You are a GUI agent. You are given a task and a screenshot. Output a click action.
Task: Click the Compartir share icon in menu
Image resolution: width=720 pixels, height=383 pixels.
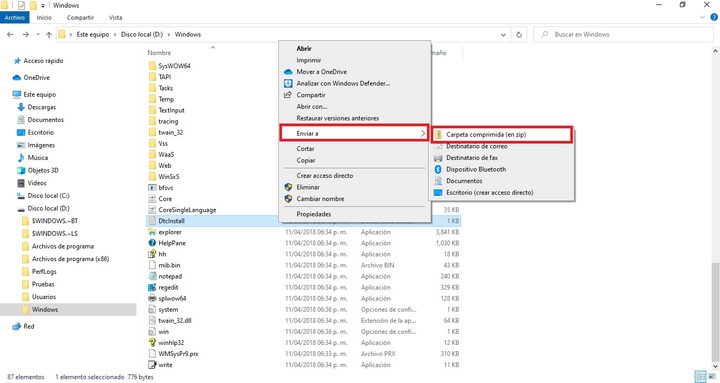288,95
